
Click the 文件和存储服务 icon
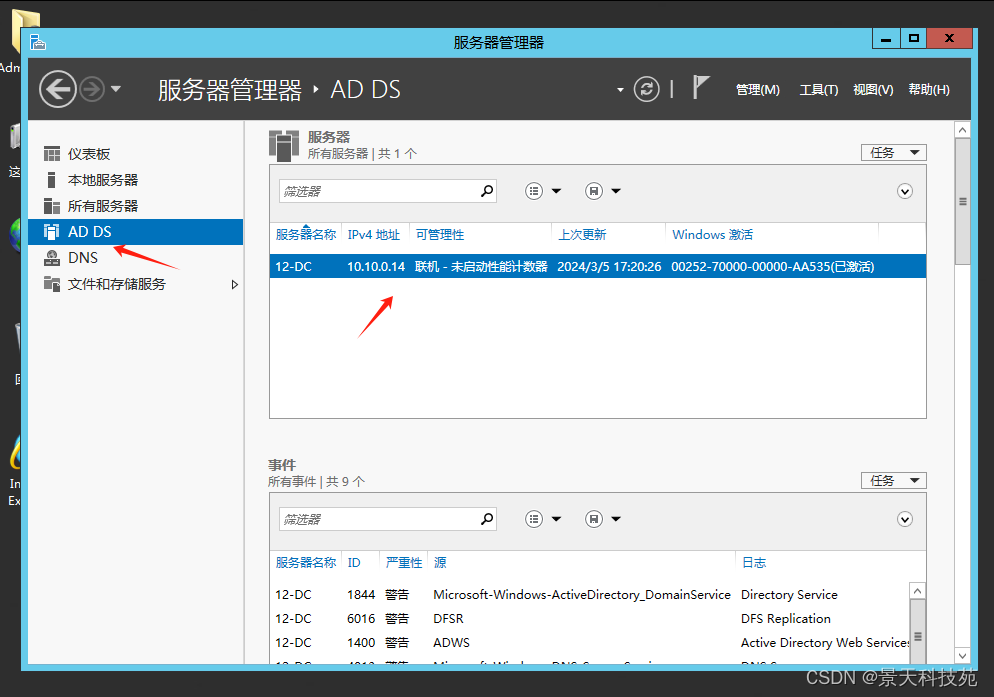coord(52,283)
